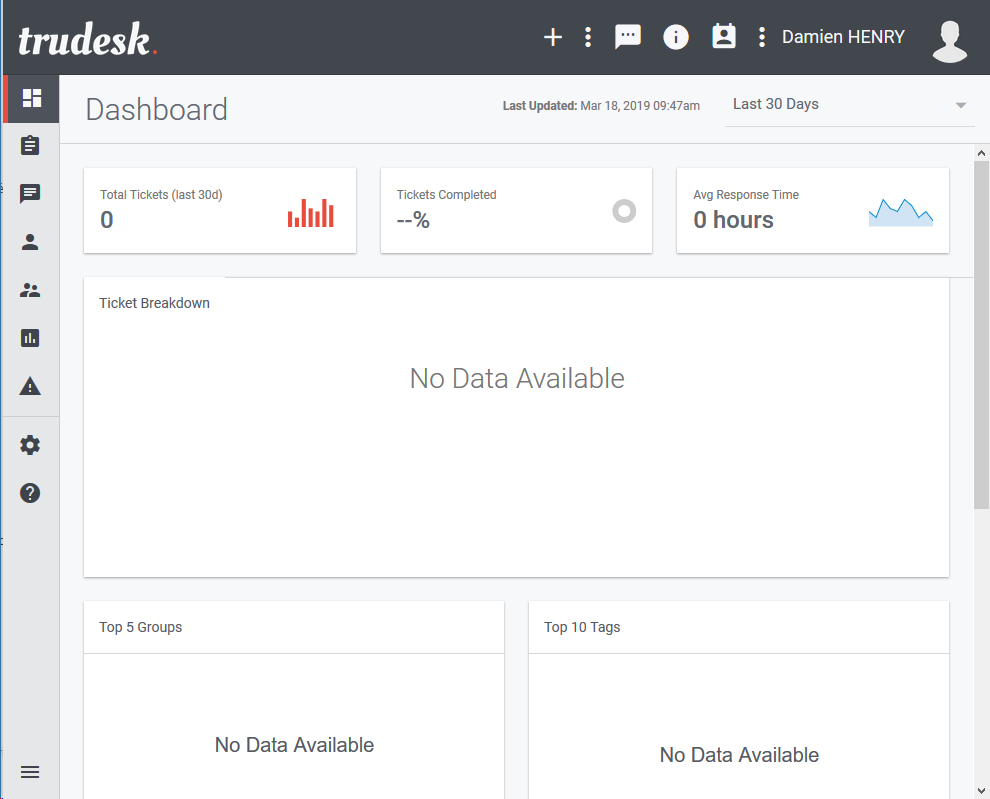This screenshot has height=799, width=990.
Task: Expand the Last 30 Days timespan dropdown
Action: [x=849, y=105]
